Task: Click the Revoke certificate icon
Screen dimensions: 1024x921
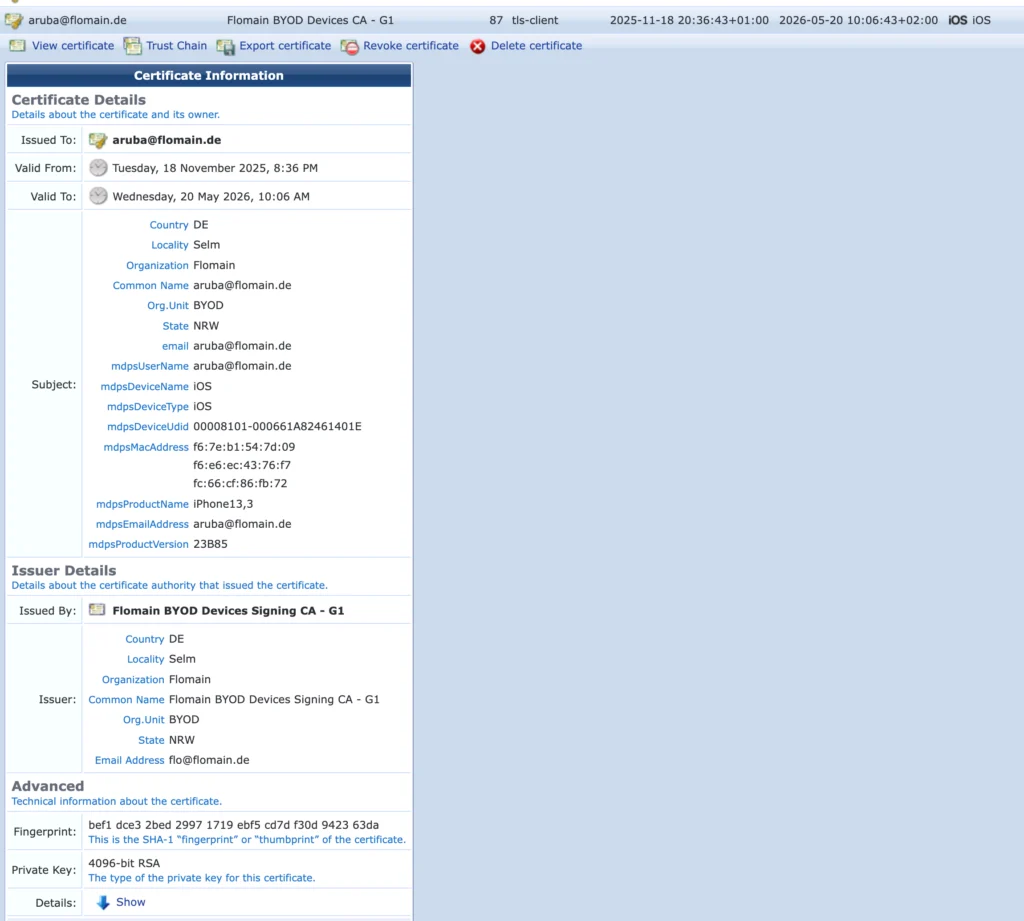Action: [x=349, y=46]
